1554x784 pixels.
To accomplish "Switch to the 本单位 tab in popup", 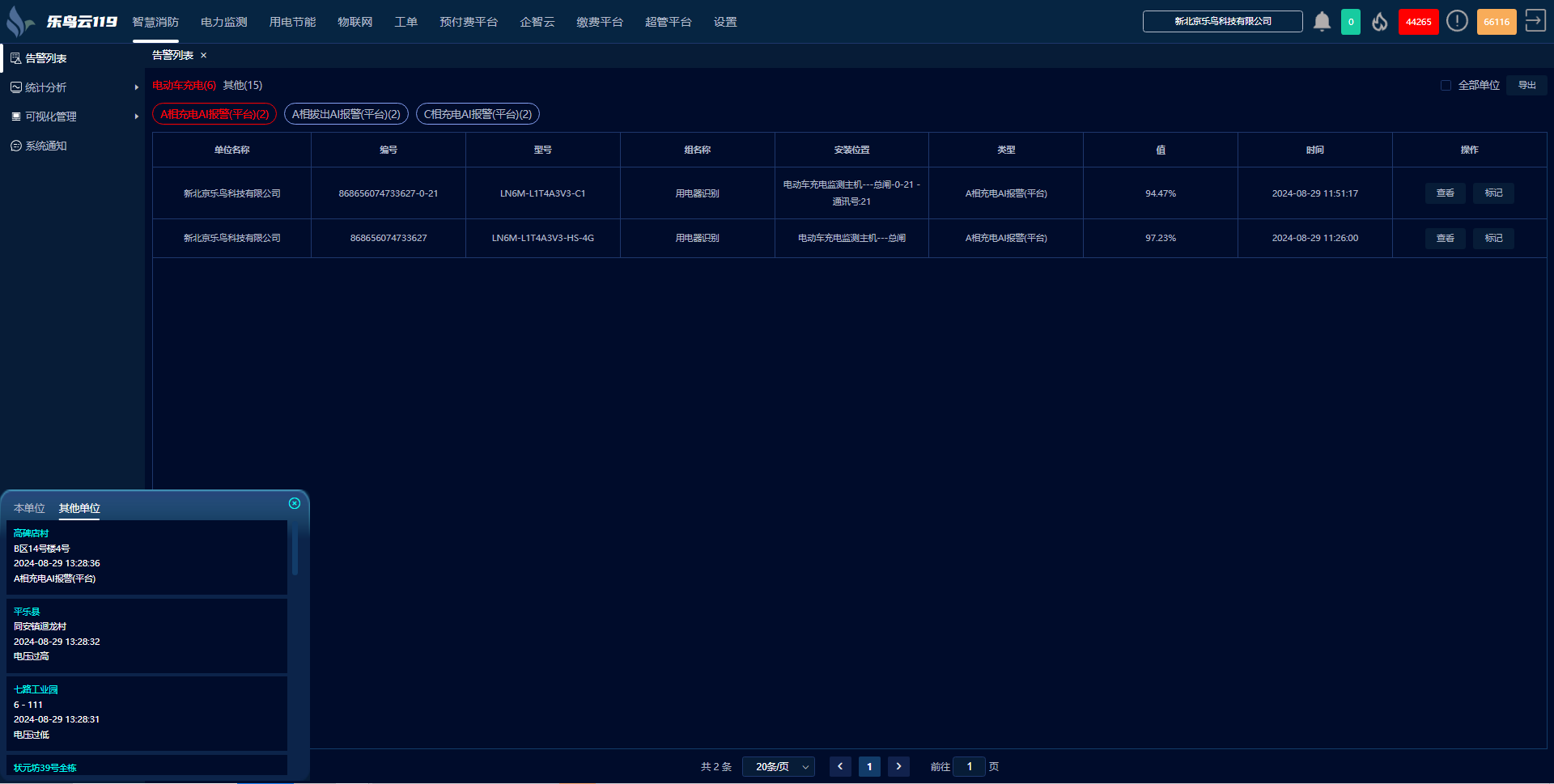I will (29, 508).
